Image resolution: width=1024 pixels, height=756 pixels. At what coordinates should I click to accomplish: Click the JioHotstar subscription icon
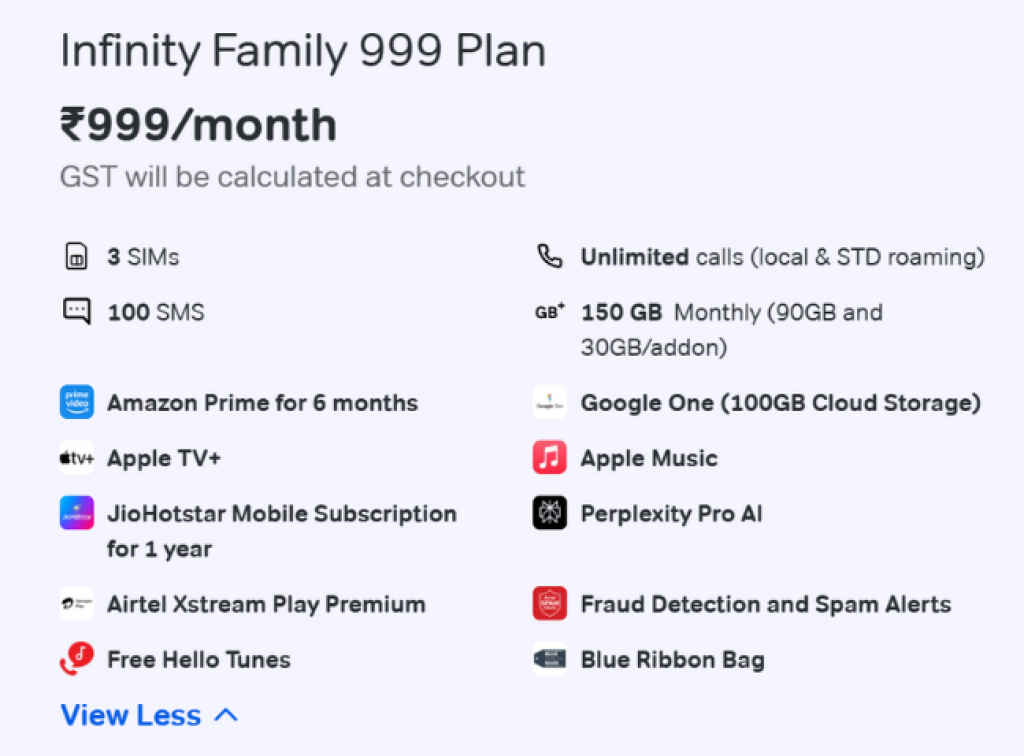pyautogui.click(x=76, y=513)
